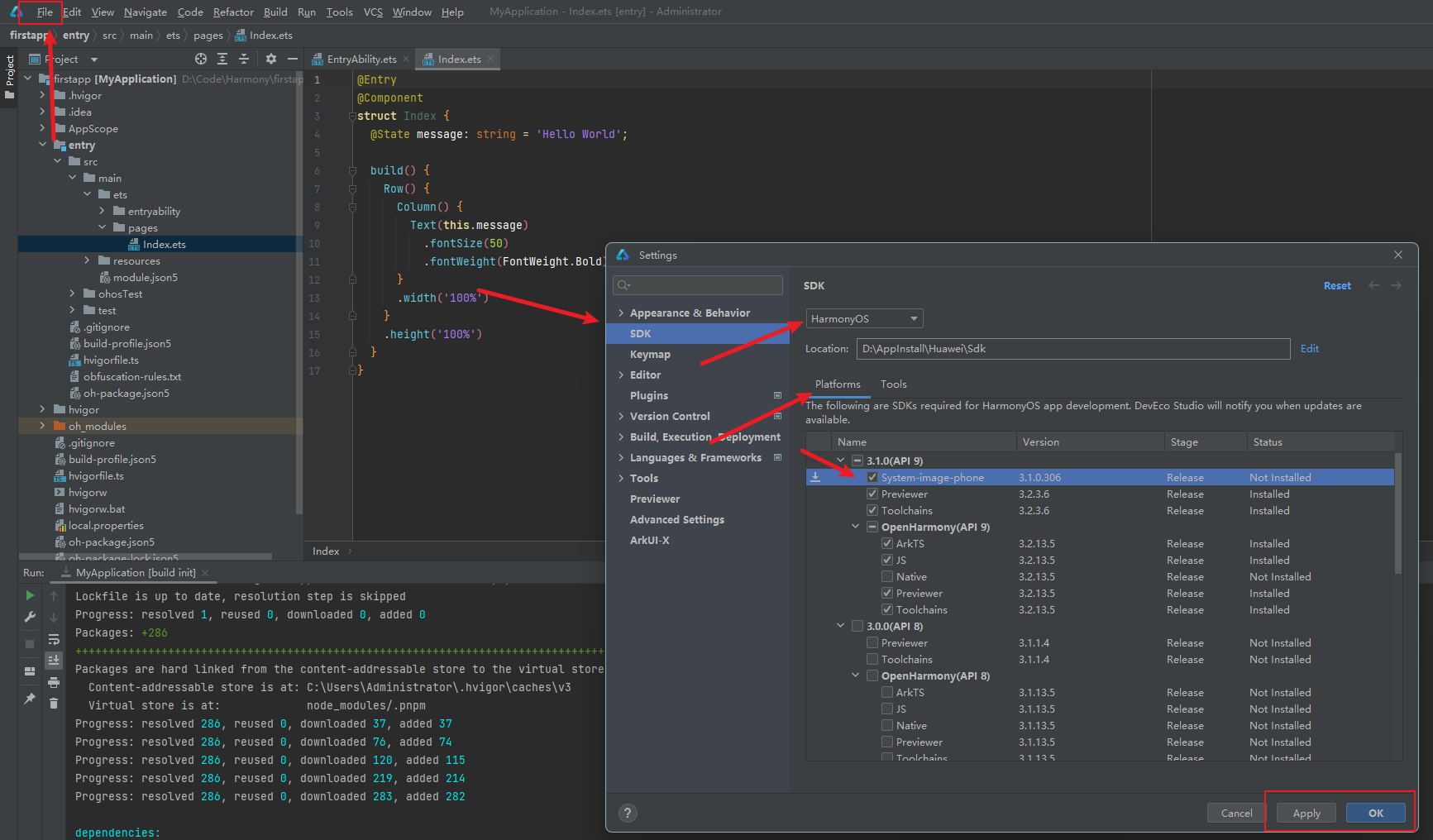Click the download icon beside System-image-phone

coord(815,477)
